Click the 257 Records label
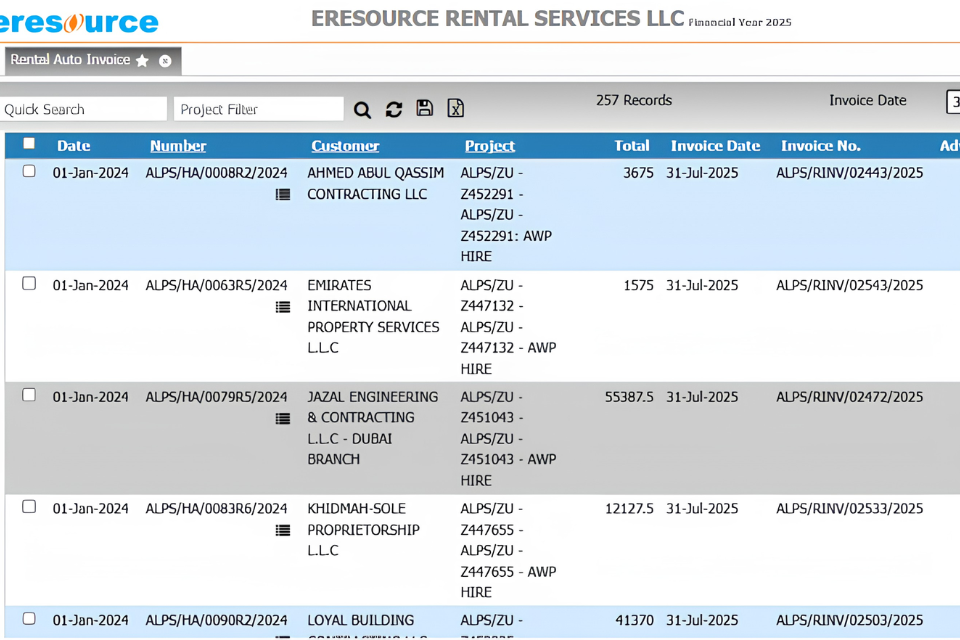The image size is (960, 640). pyautogui.click(x=634, y=100)
